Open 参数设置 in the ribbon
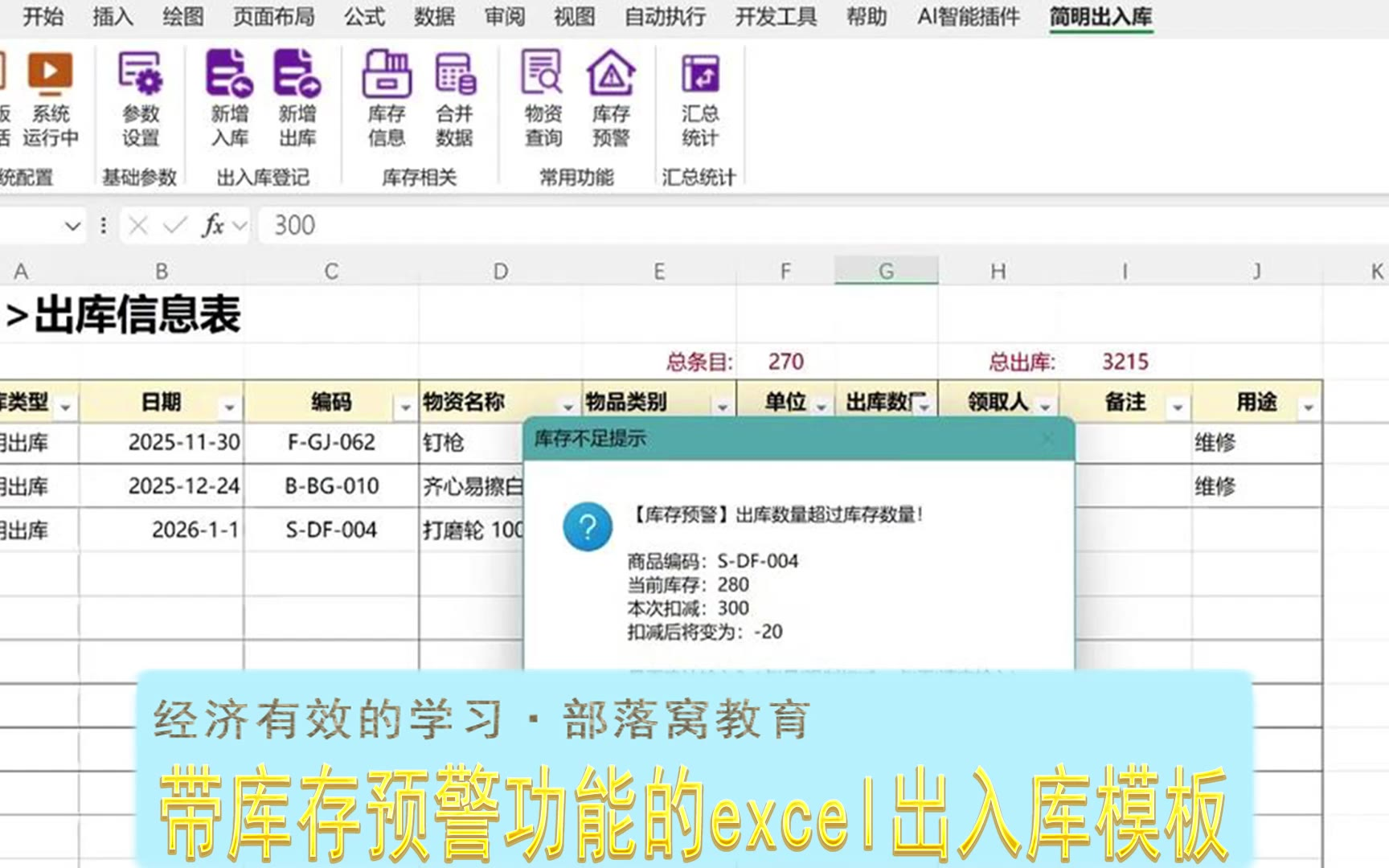Screen dimensions: 1389x868 coord(141,98)
